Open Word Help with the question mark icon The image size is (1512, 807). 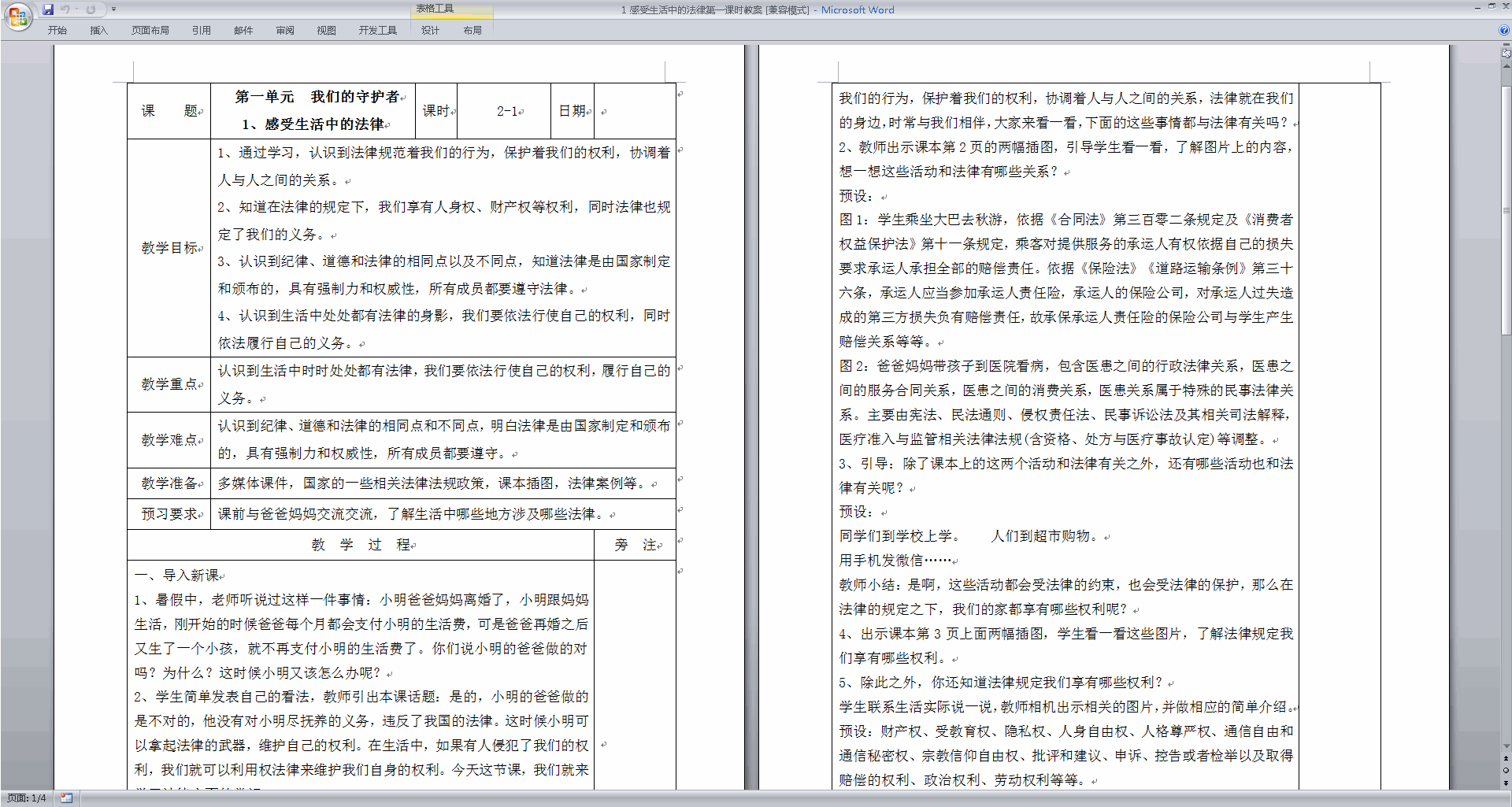tap(1504, 30)
